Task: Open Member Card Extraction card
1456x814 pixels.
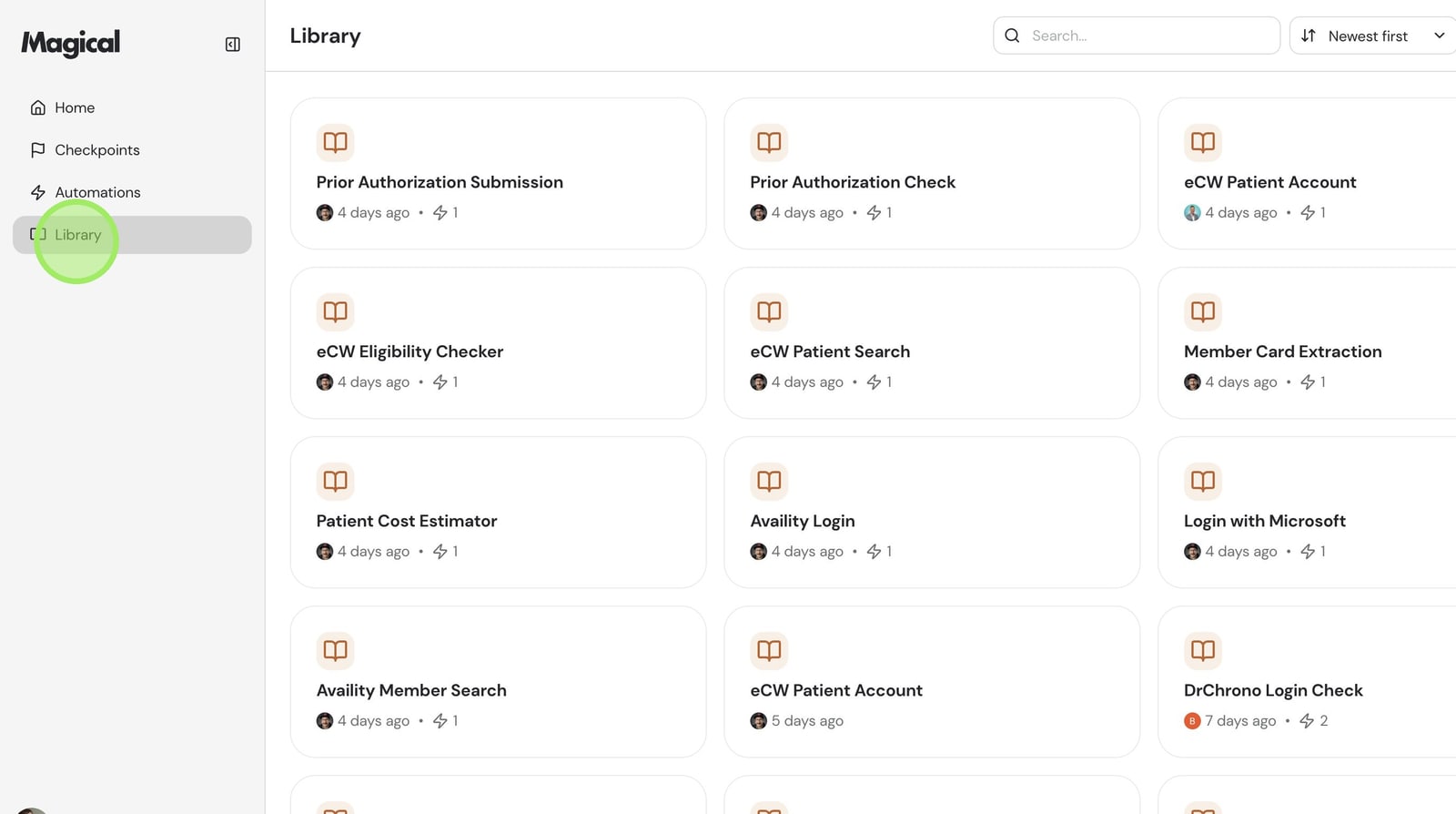Action: pyautogui.click(x=1307, y=343)
